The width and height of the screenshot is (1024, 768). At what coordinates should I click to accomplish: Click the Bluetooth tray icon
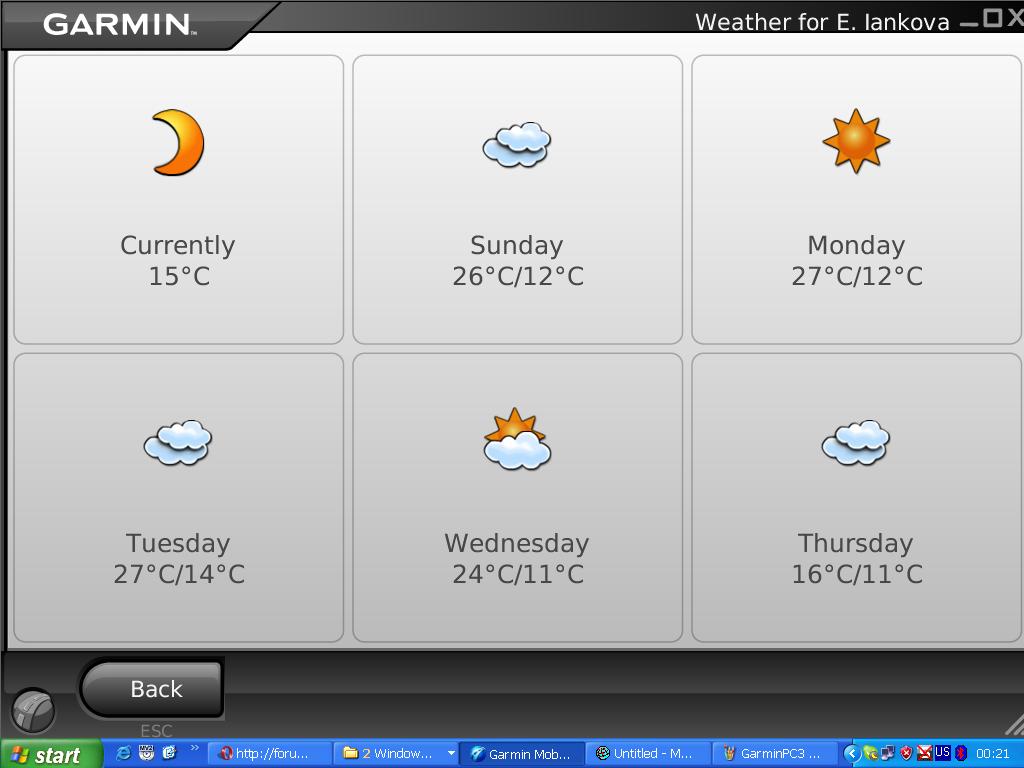coord(961,754)
